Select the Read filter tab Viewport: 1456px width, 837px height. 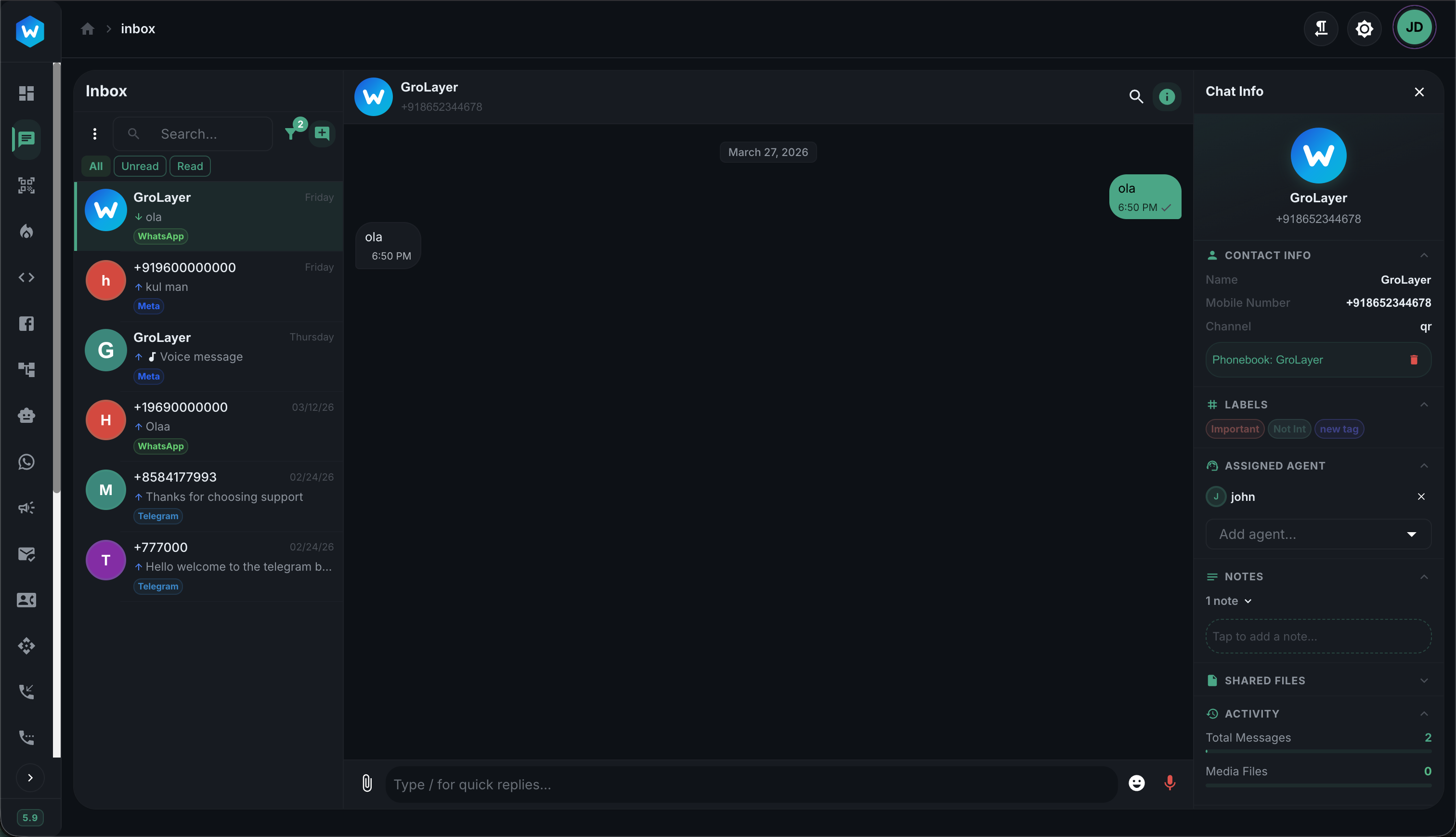[190, 166]
